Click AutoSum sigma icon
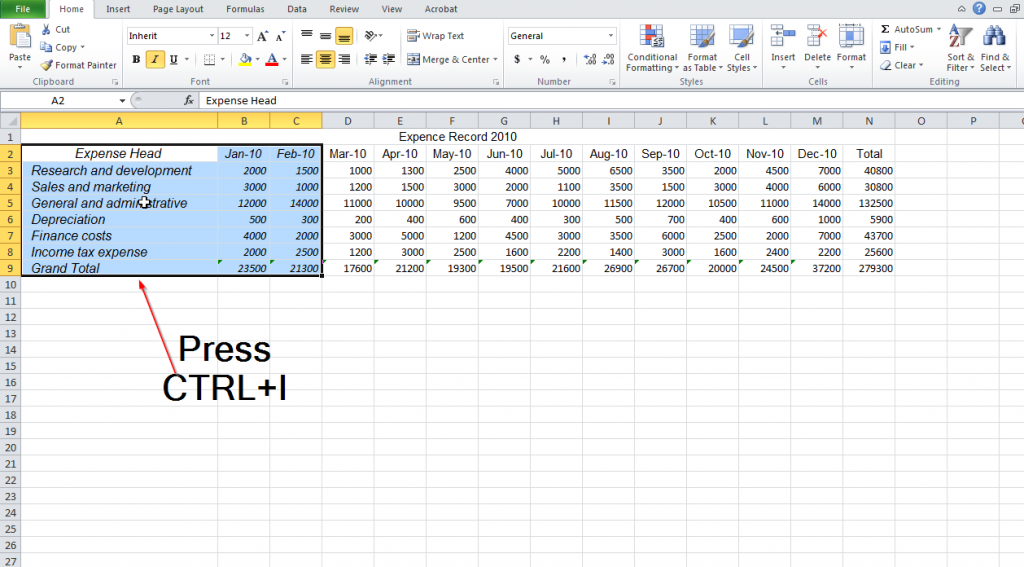Screen dimensions: 1024x567 [886, 29]
